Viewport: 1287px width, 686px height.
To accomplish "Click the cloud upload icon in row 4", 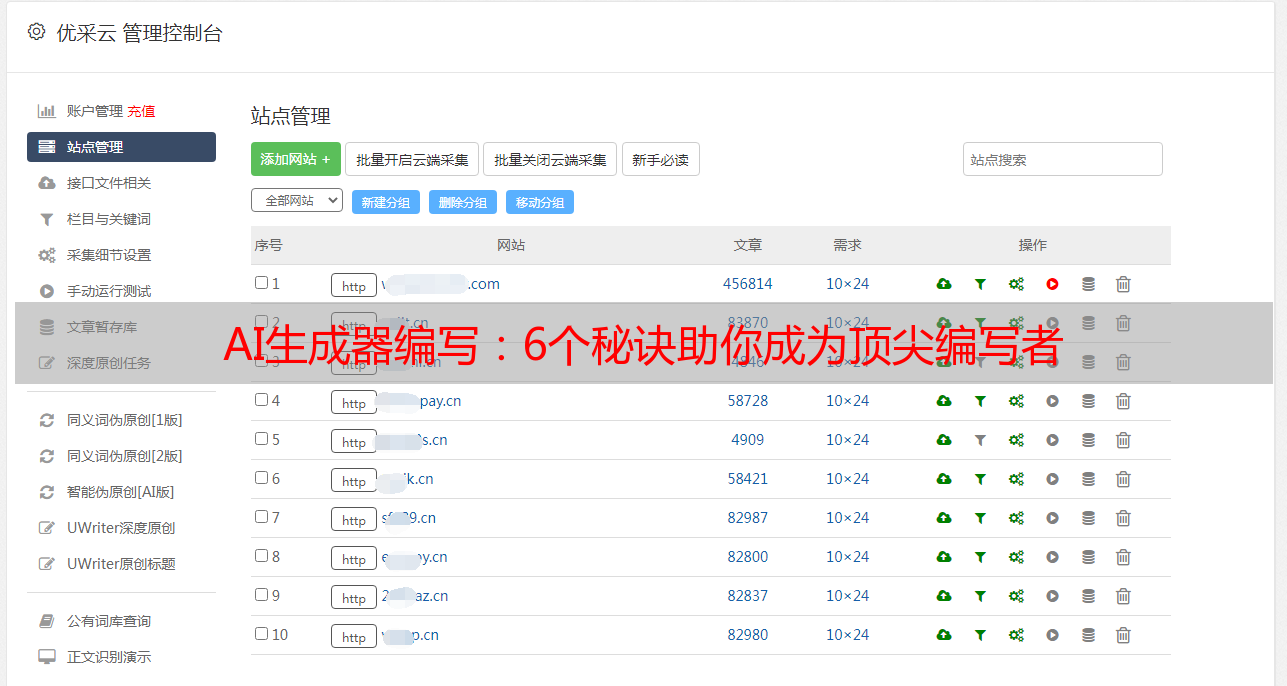I will coord(944,401).
